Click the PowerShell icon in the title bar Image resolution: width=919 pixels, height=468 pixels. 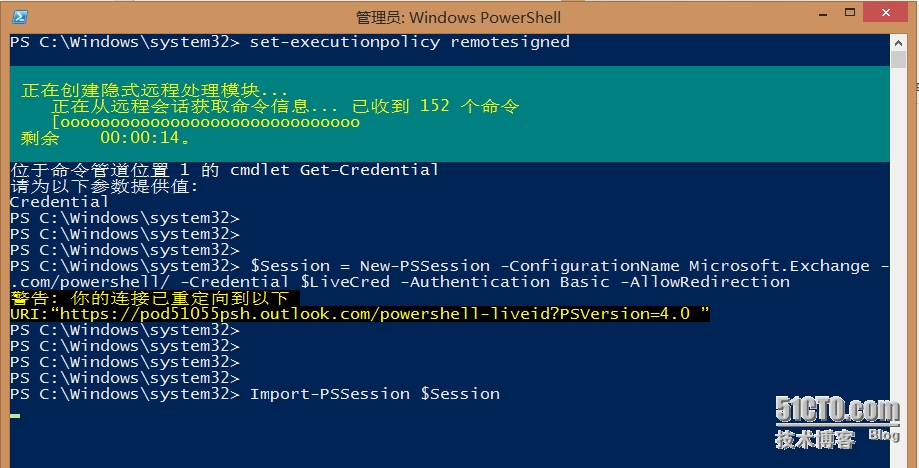click(x=18, y=16)
